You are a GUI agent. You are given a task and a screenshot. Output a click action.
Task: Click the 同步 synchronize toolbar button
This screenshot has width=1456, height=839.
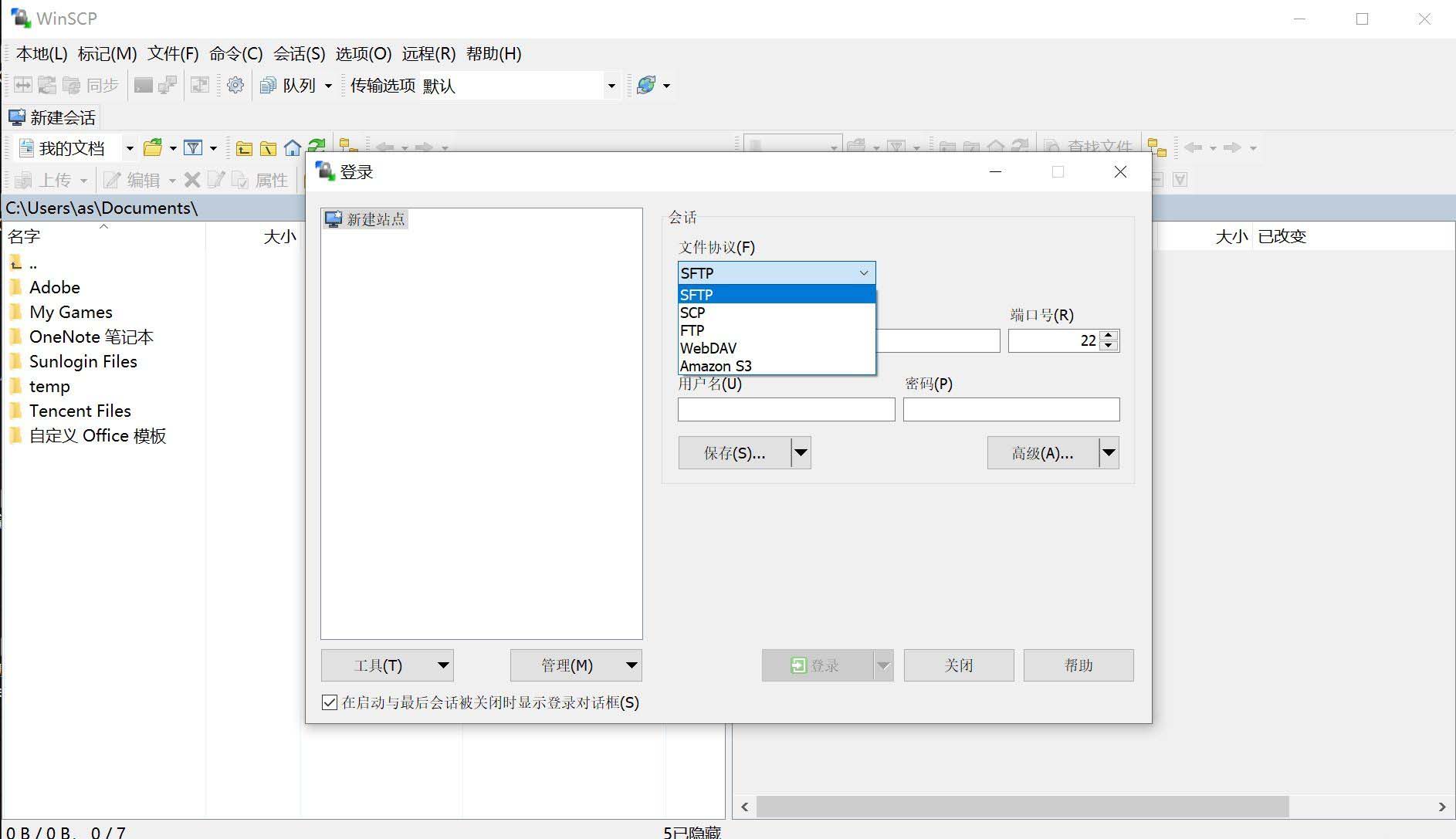(92, 85)
